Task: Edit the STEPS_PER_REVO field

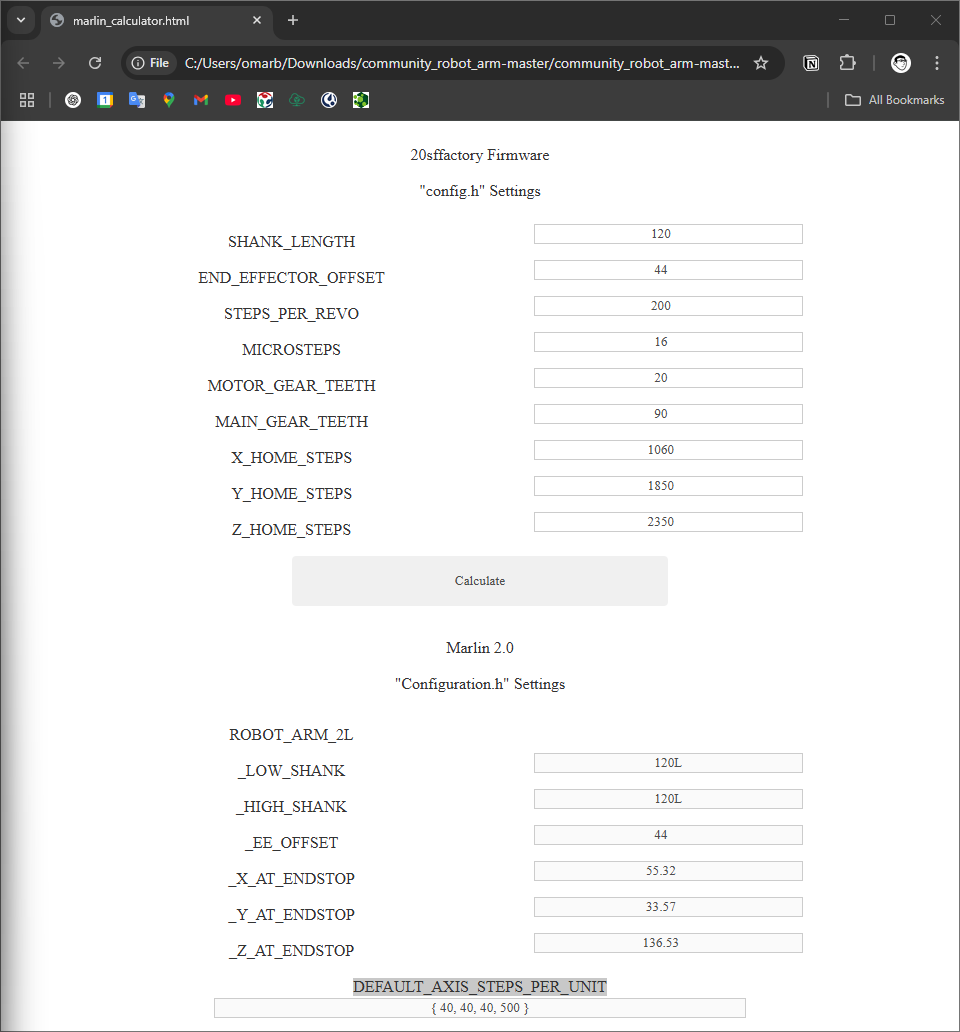Action: click(668, 306)
